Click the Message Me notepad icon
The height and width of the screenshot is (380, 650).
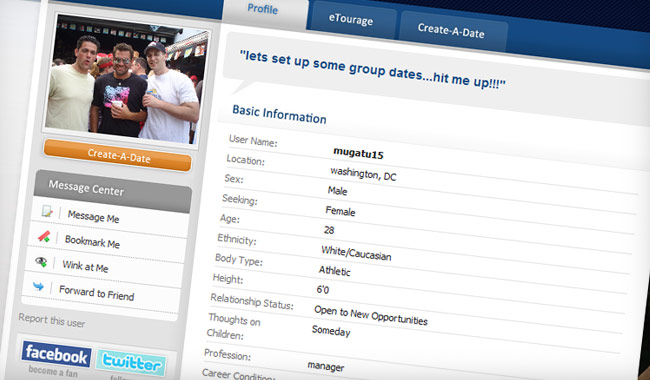(47, 211)
